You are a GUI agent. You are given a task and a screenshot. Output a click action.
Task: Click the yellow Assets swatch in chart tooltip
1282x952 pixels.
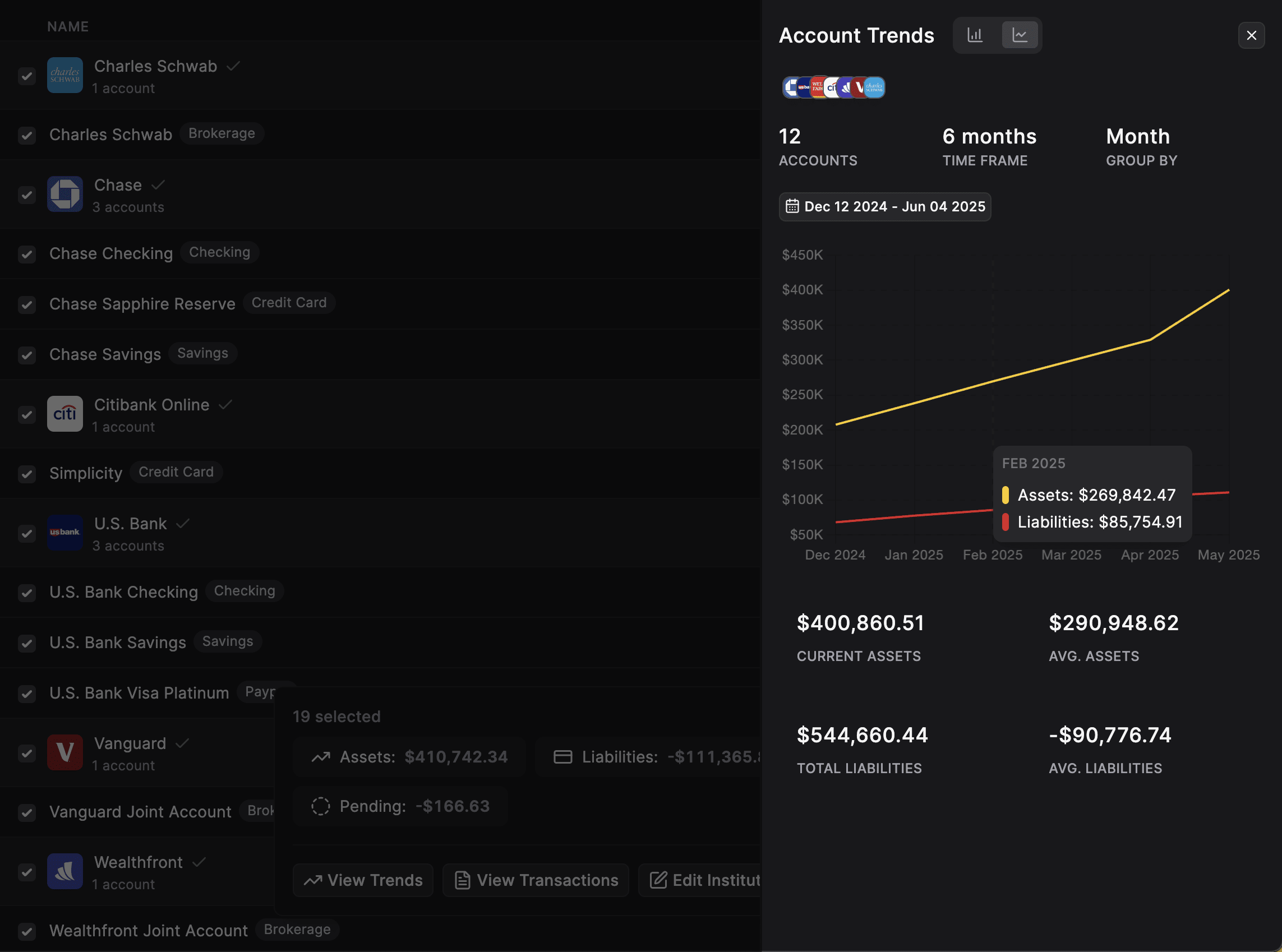point(1006,495)
